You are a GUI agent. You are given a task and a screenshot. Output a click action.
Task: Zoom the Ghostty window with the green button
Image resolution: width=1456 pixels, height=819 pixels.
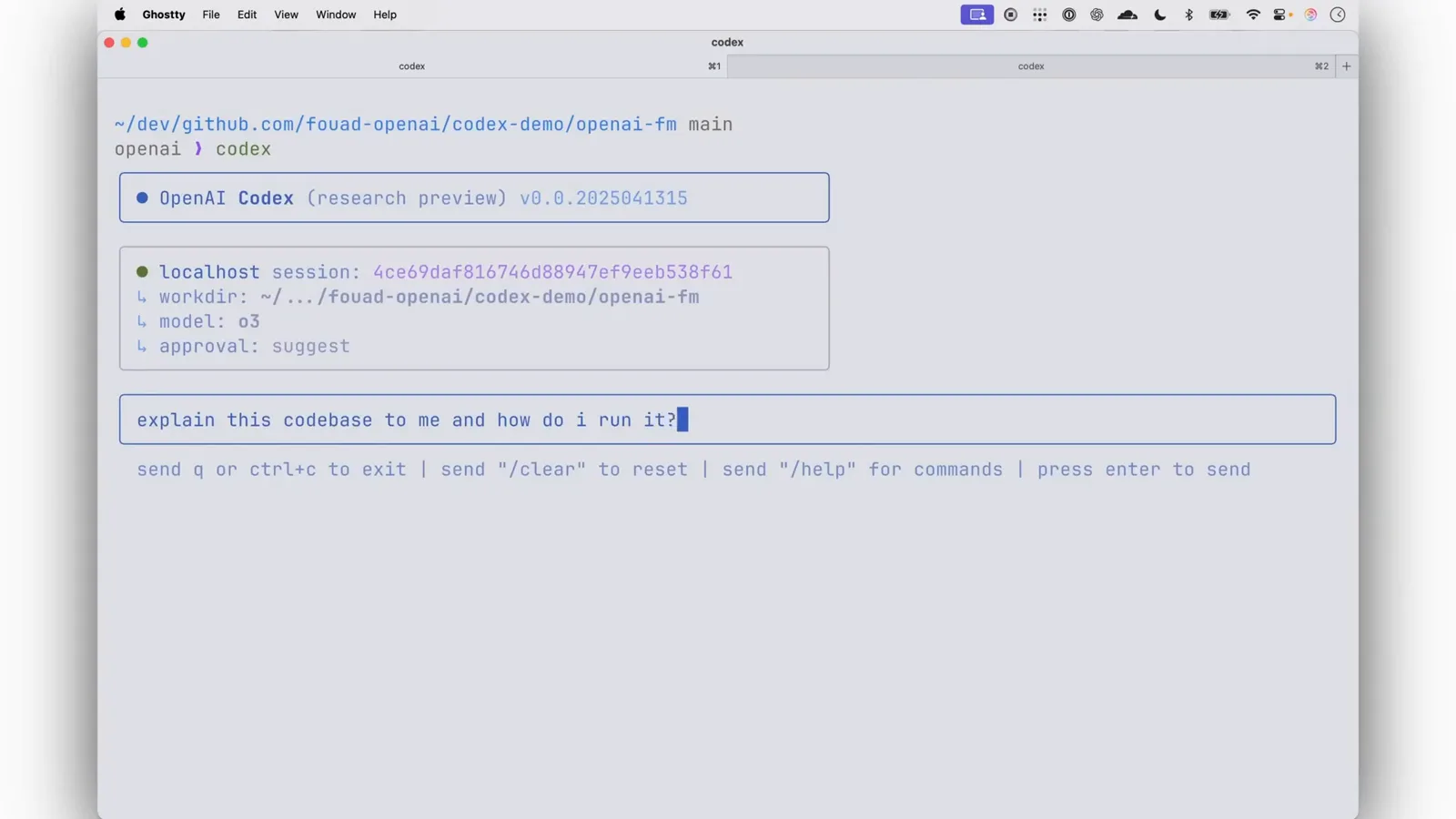(x=142, y=43)
